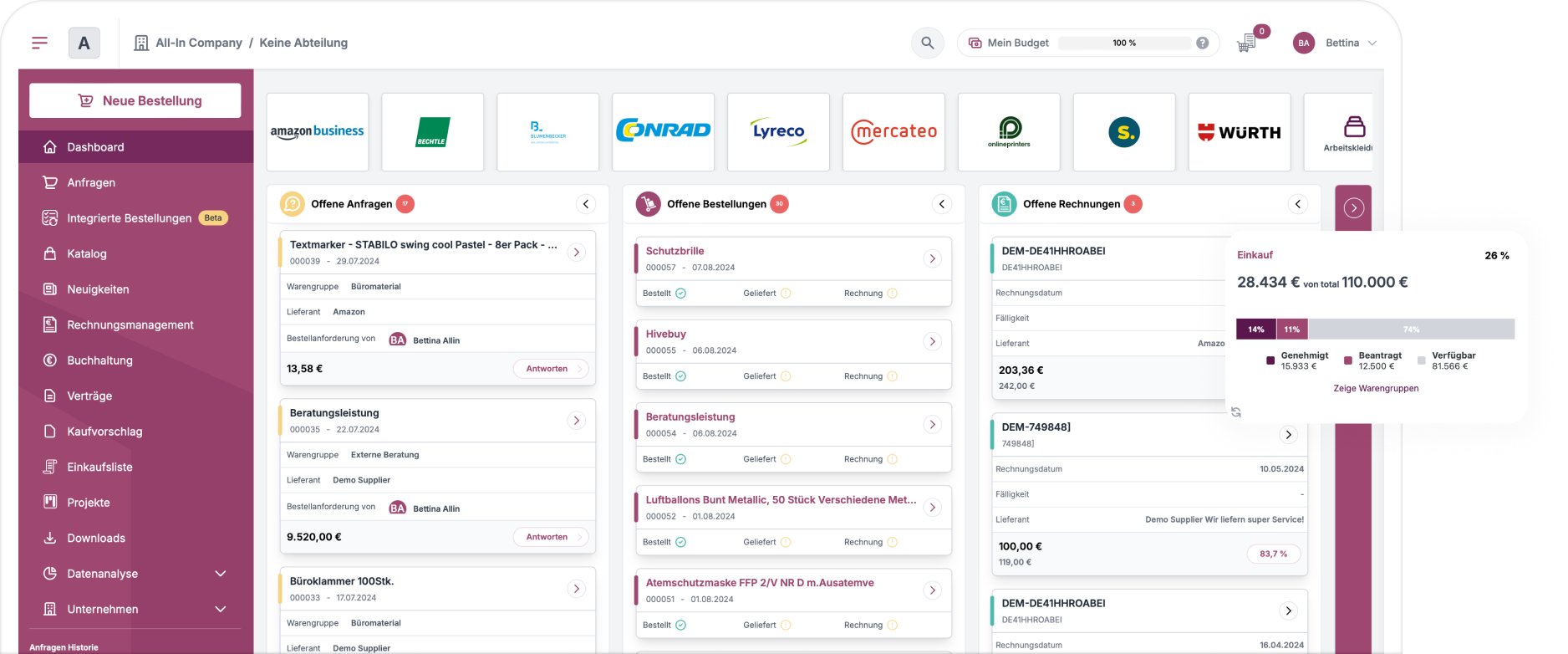Click the Neue Bestellung button
1568x654 pixels.
(x=135, y=100)
